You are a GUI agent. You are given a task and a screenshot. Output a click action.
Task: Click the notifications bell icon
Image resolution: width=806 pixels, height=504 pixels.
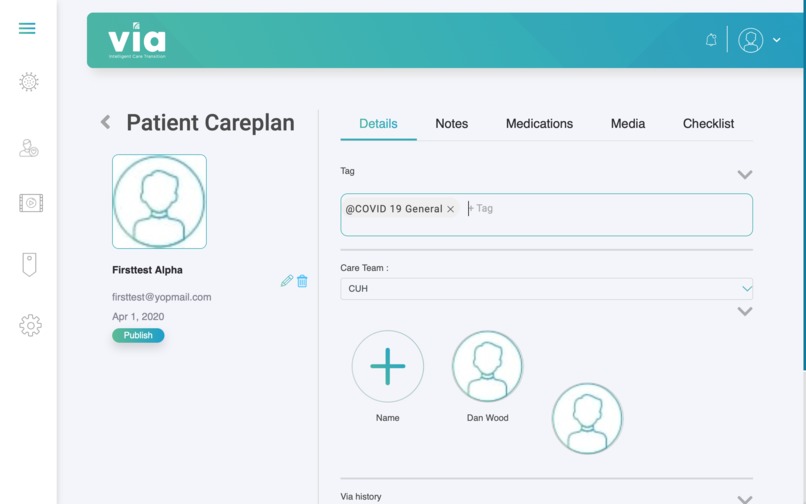coord(711,40)
